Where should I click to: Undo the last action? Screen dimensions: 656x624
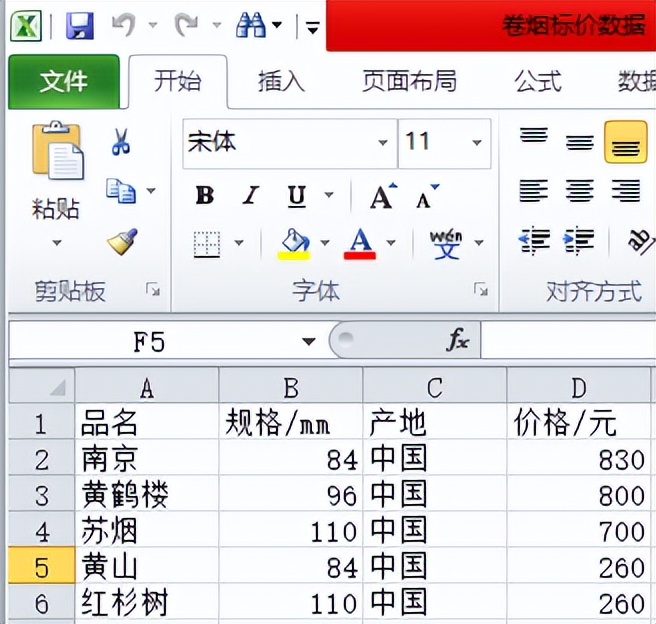point(124,26)
